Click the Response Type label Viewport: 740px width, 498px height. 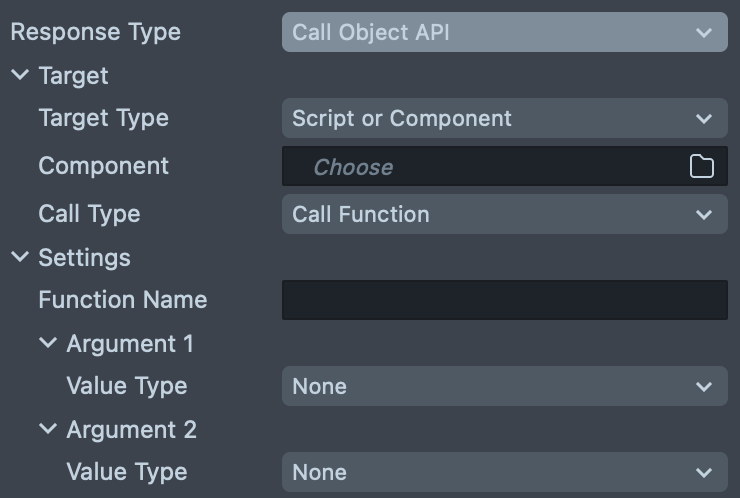click(x=95, y=32)
